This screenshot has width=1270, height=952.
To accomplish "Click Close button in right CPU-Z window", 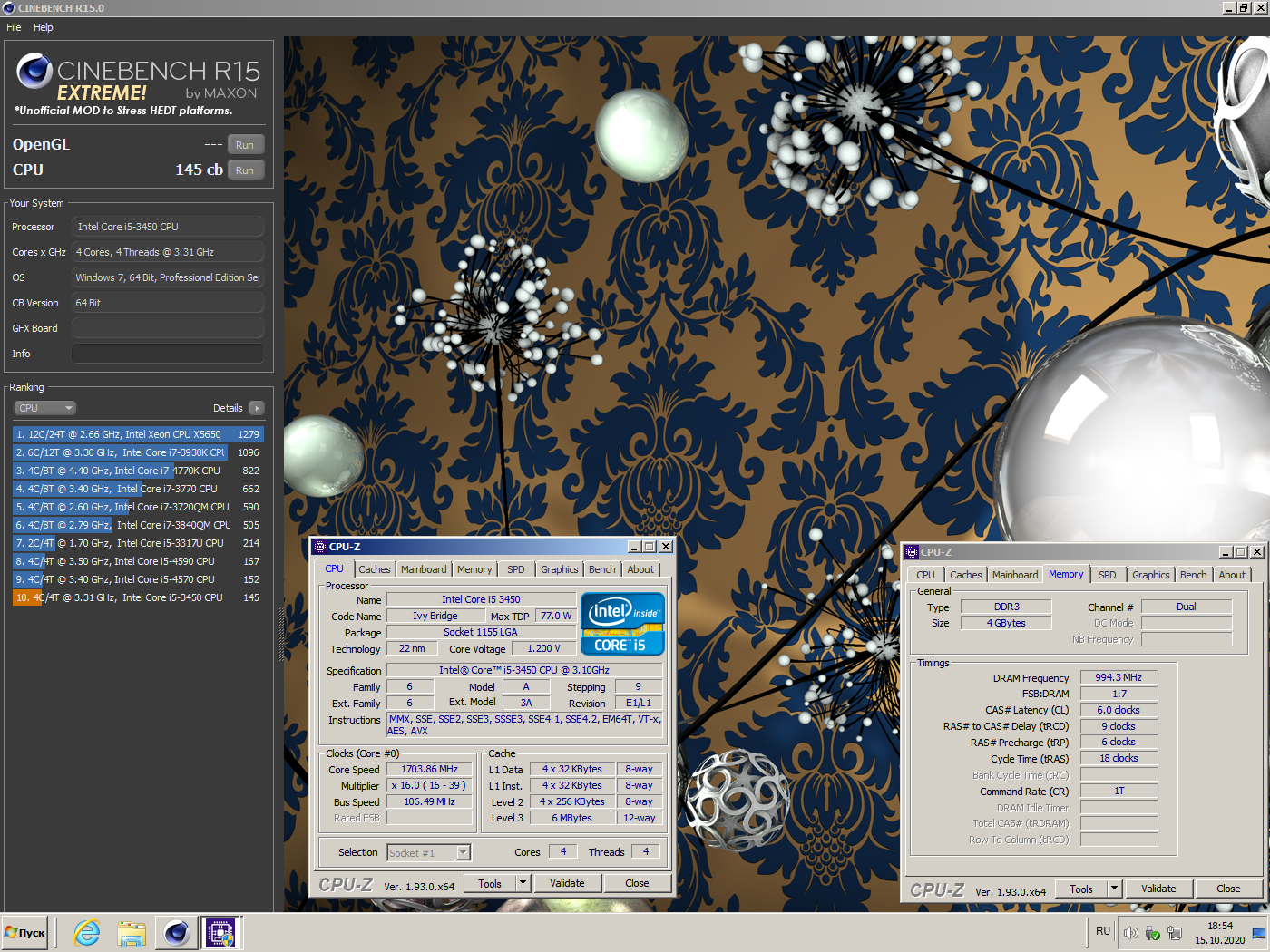I will [1228, 889].
